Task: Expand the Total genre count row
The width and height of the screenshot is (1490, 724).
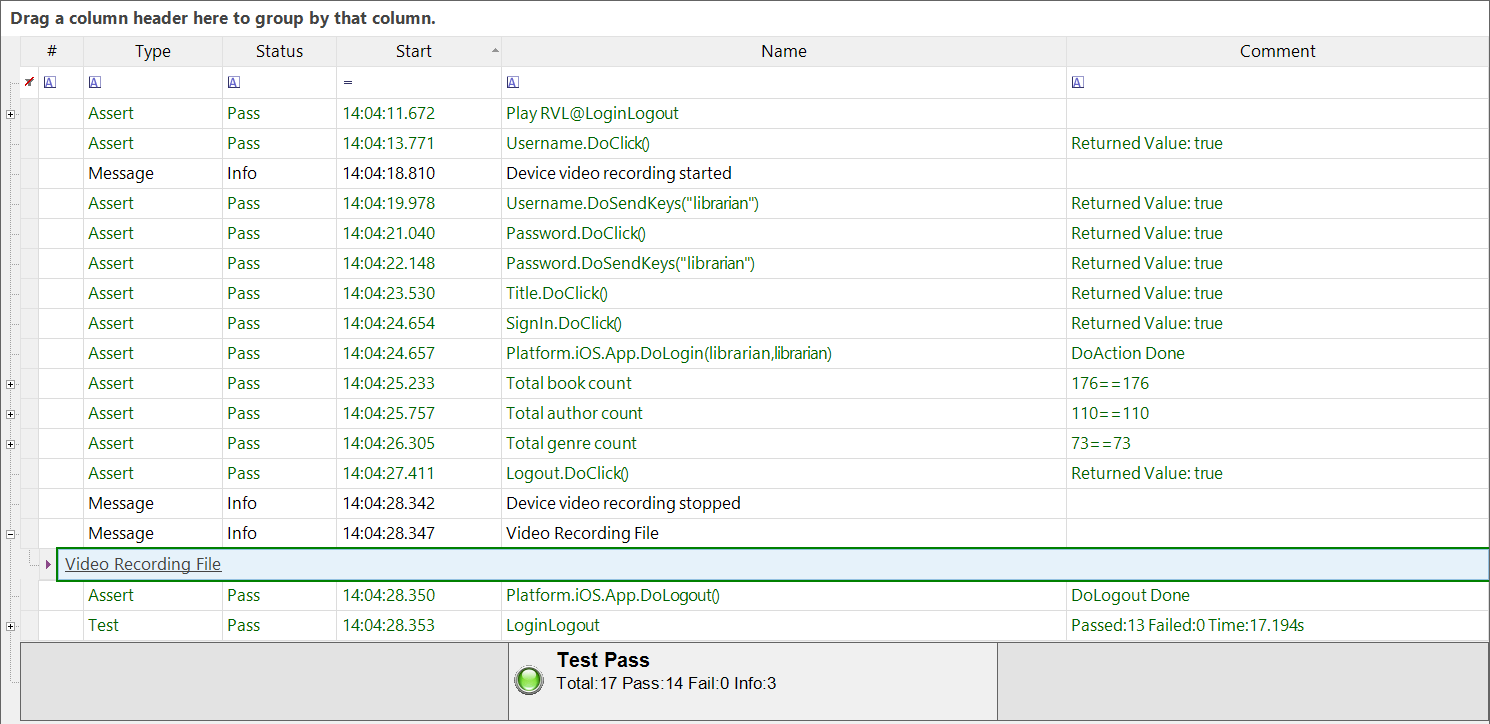Action: [x=11, y=444]
